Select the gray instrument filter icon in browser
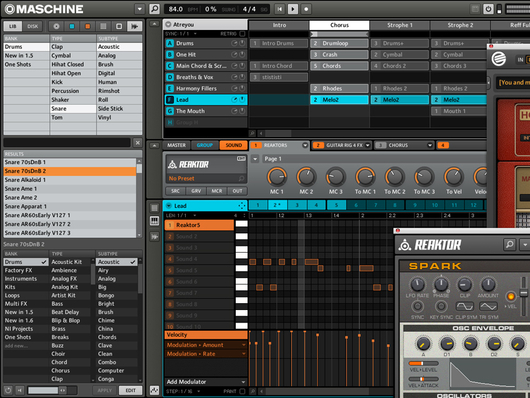 pos(103,26)
